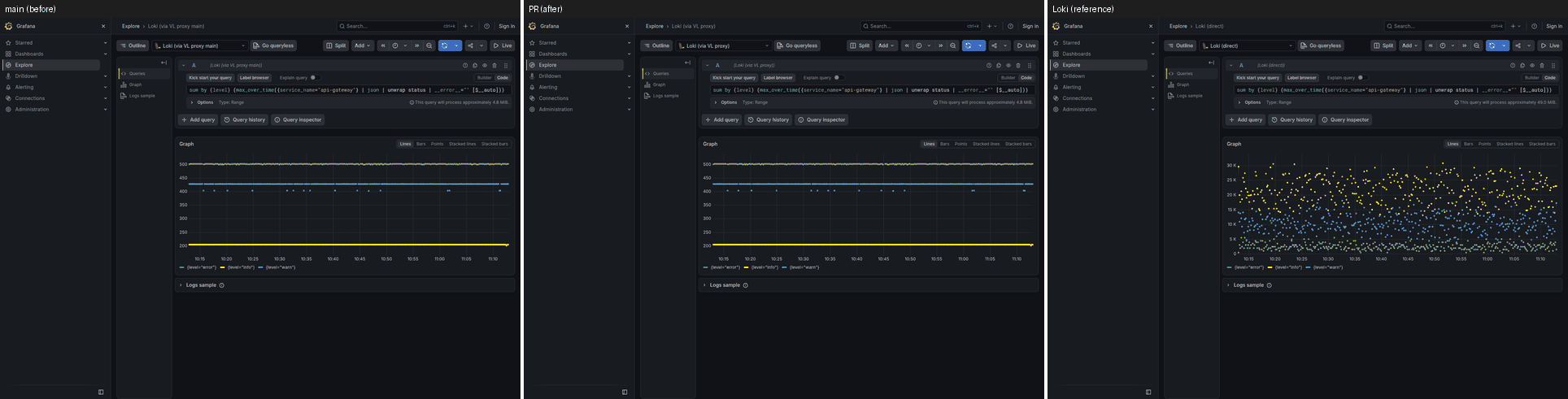Shift time range forward in PR (after) panel
This screenshot has width=1568, height=399.
click(x=941, y=46)
